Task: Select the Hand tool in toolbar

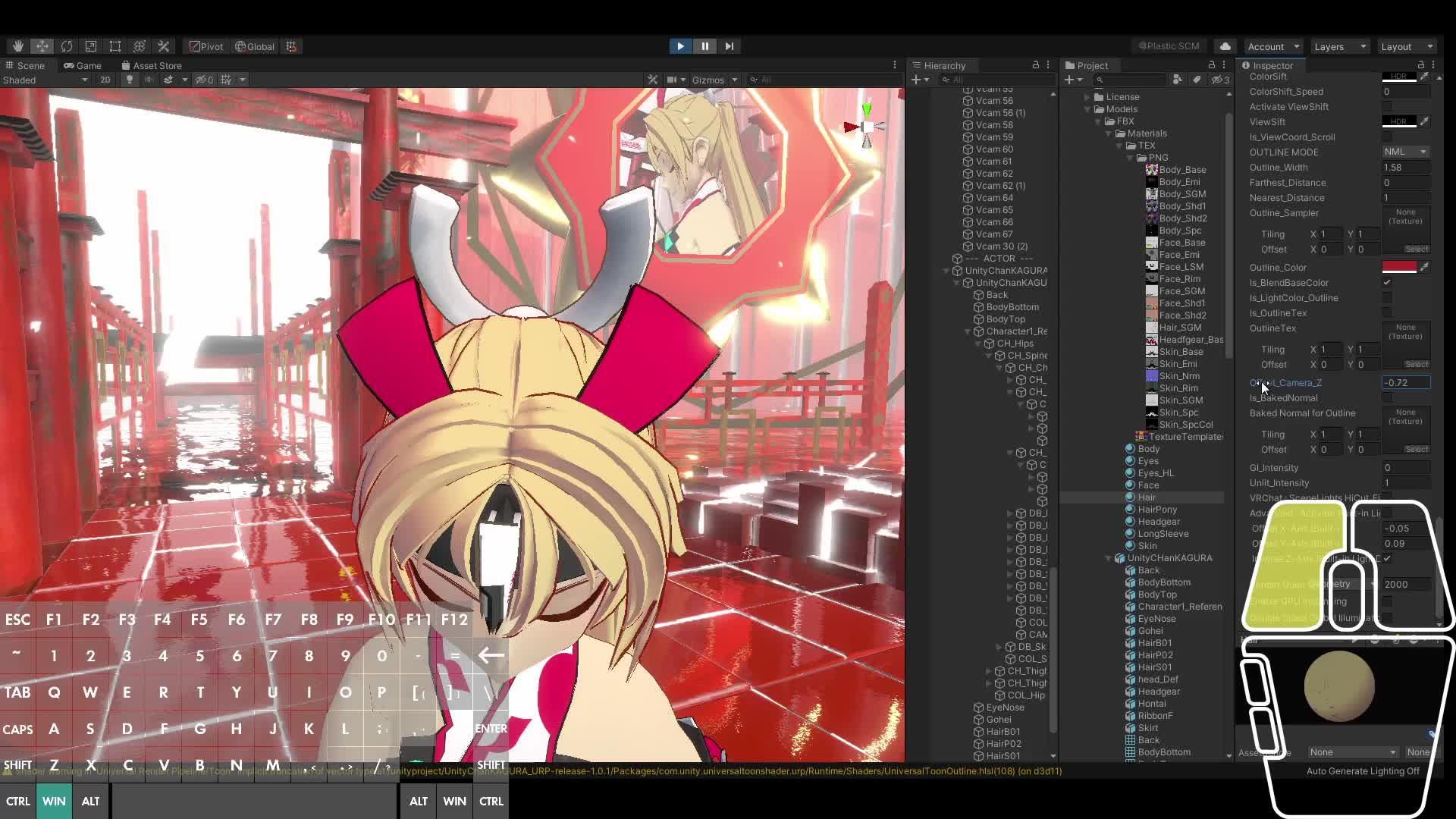Action: coord(17,46)
